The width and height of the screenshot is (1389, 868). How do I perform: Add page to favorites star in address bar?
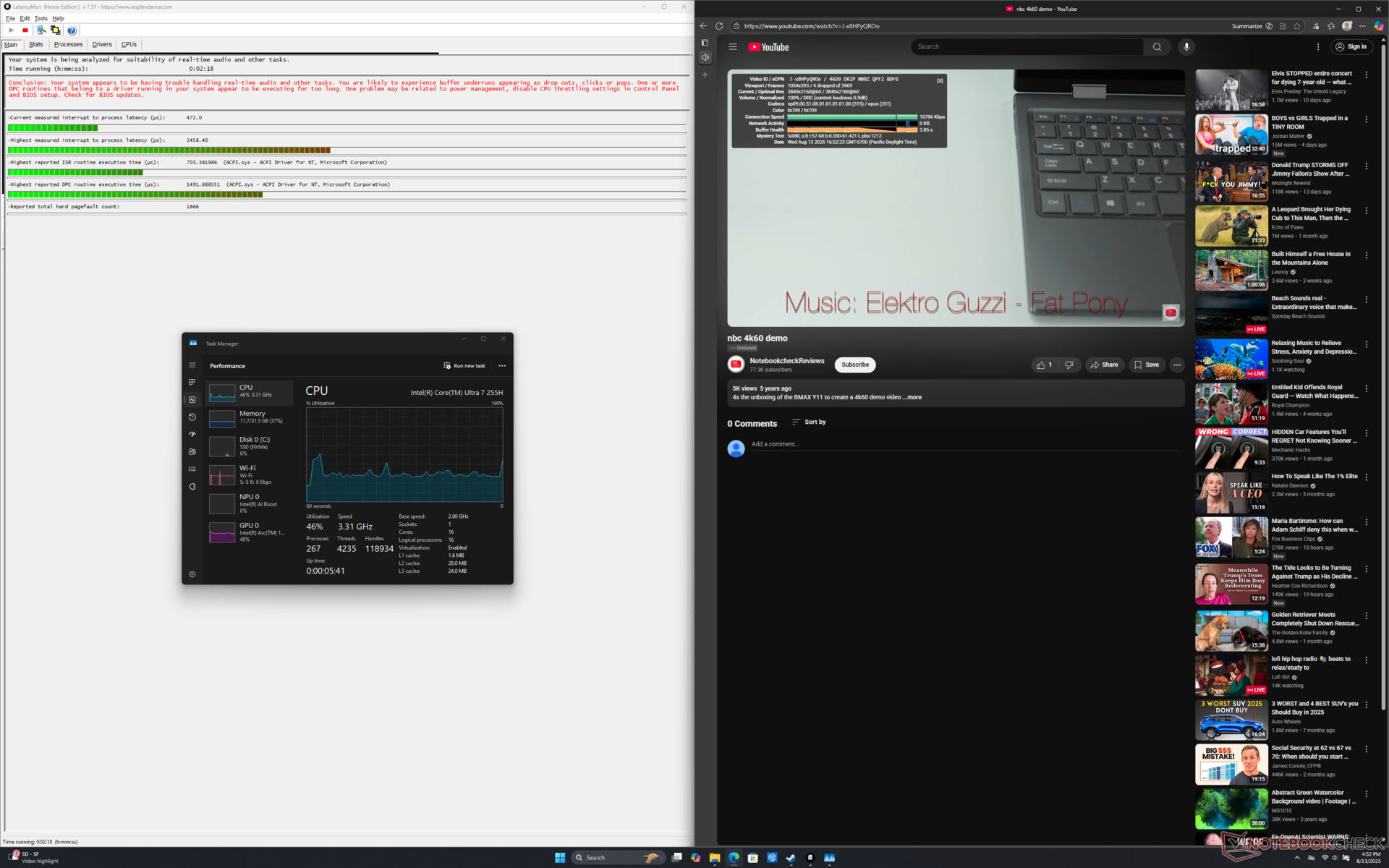1297,26
